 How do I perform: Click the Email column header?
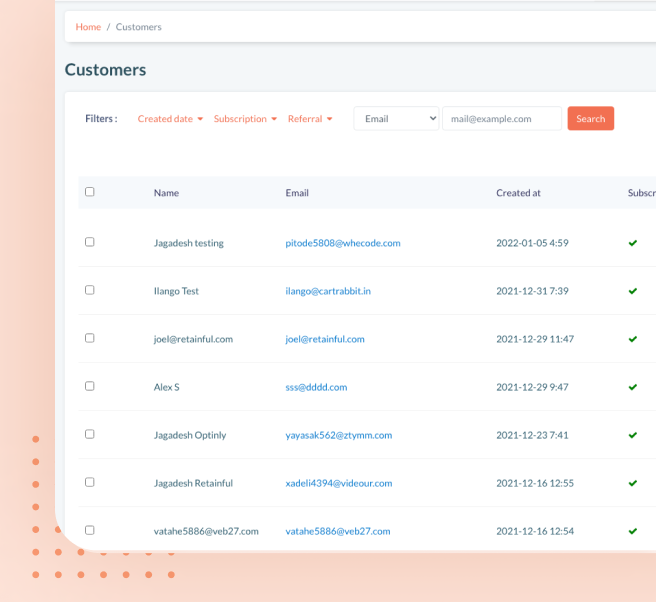tap(297, 193)
